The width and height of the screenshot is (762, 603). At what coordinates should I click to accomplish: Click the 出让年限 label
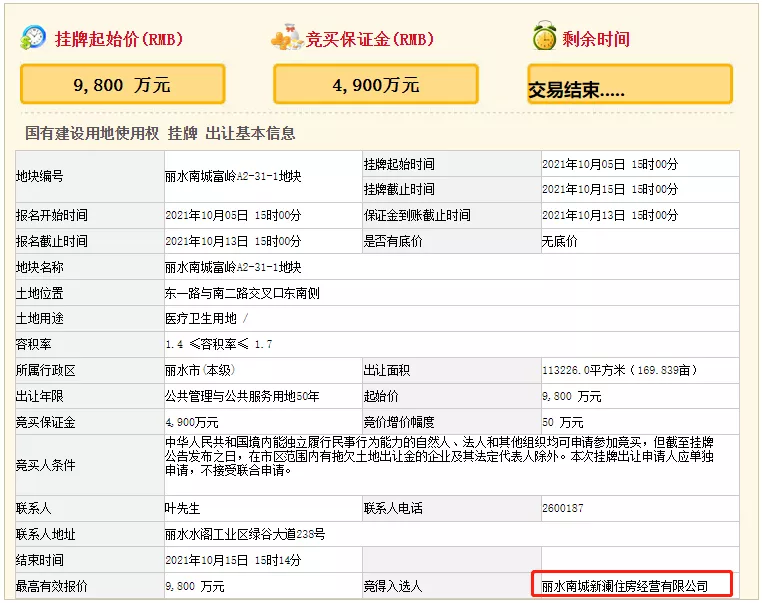39,396
